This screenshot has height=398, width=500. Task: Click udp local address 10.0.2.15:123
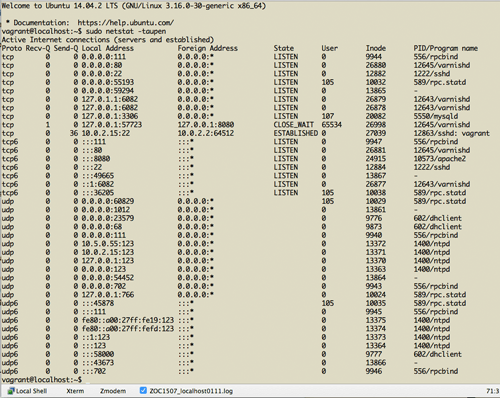pyautogui.click(x=108, y=252)
